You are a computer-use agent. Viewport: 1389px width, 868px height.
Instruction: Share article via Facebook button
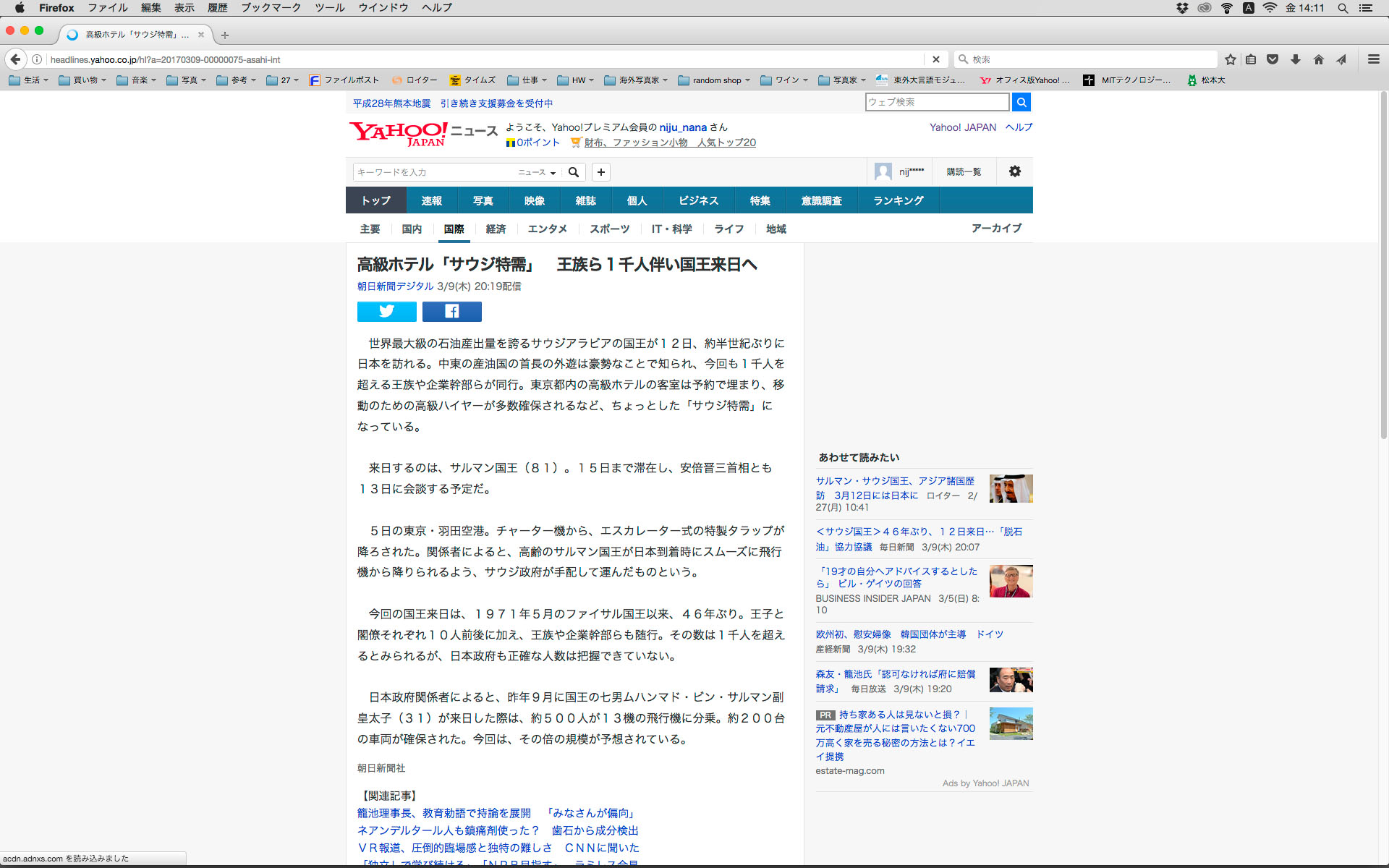[x=451, y=312]
